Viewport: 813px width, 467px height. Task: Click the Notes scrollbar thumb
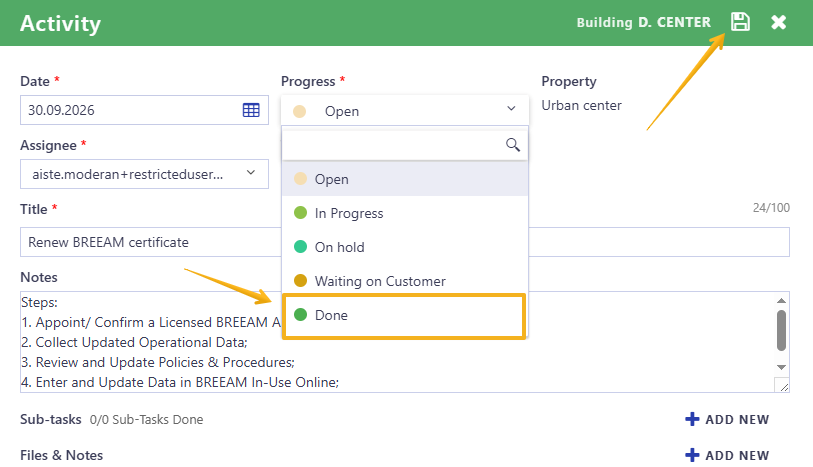(781, 331)
